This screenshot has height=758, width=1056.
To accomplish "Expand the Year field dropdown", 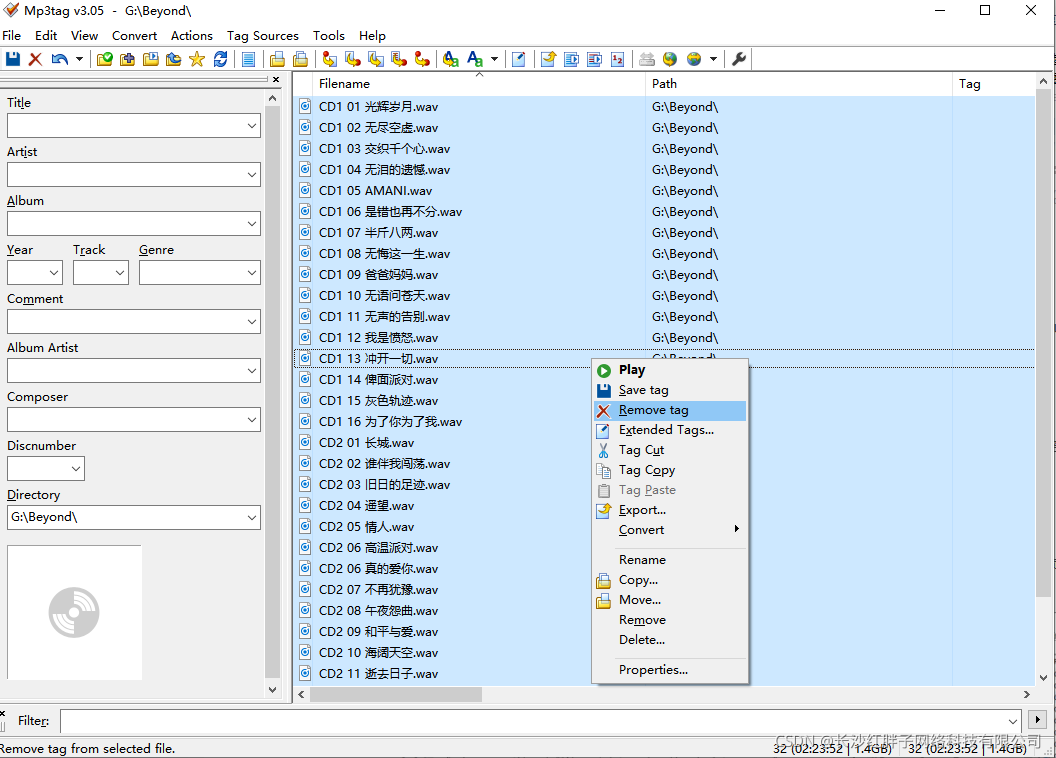I will point(54,273).
